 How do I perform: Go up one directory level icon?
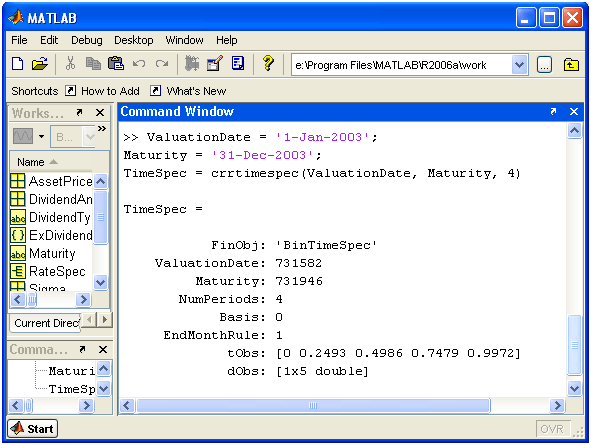click(571, 65)
